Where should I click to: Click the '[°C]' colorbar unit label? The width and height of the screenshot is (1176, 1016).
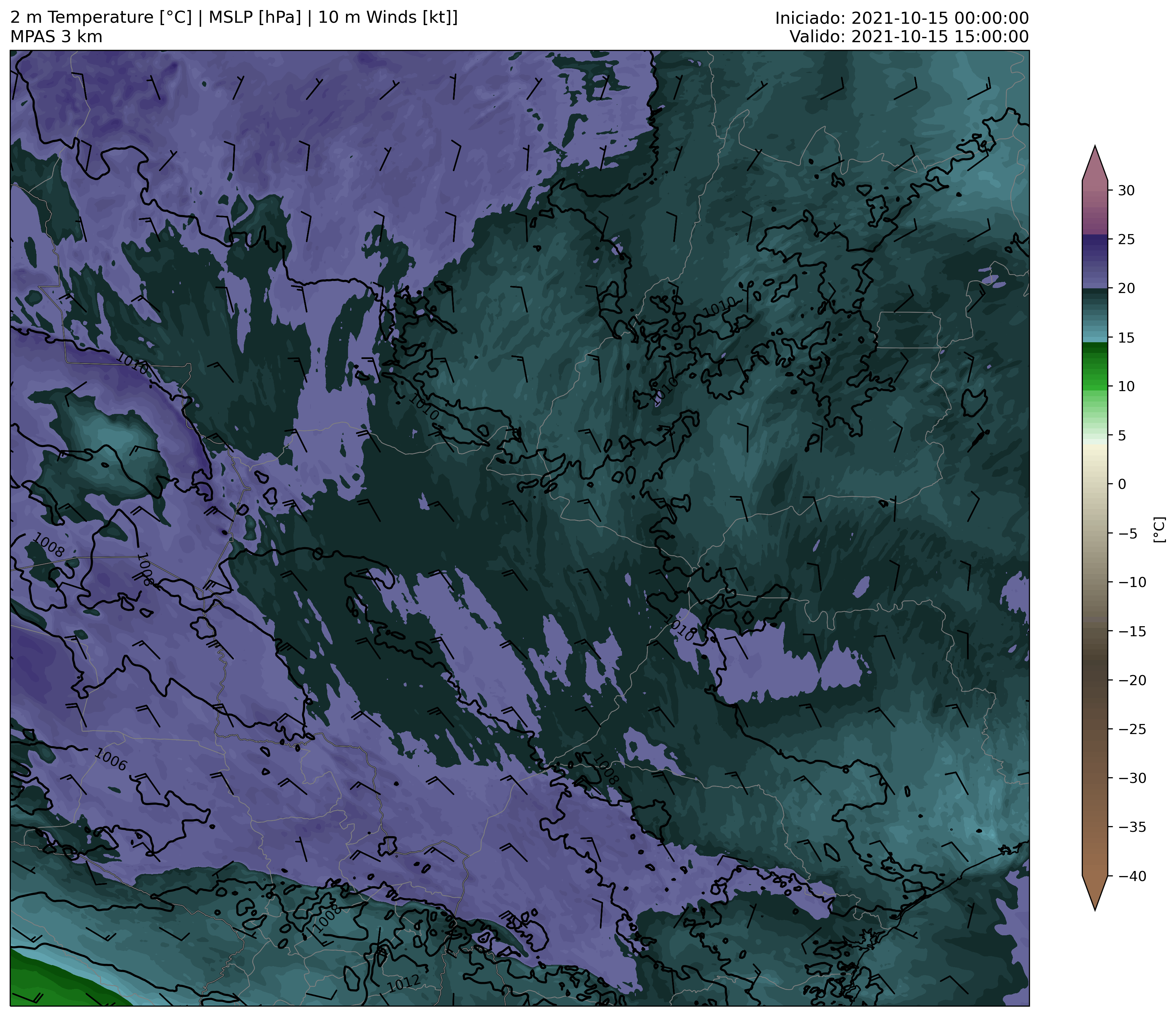1160,530
